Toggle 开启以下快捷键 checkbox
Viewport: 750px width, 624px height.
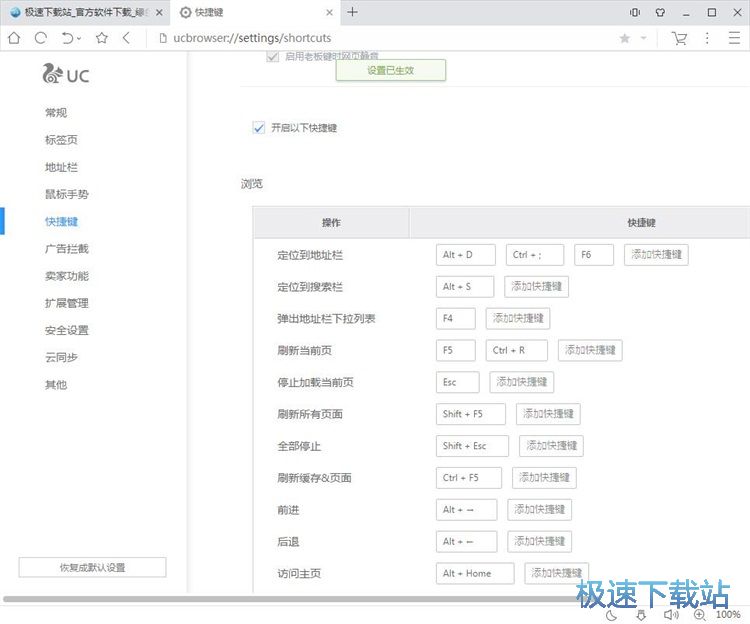click(258, 128)
